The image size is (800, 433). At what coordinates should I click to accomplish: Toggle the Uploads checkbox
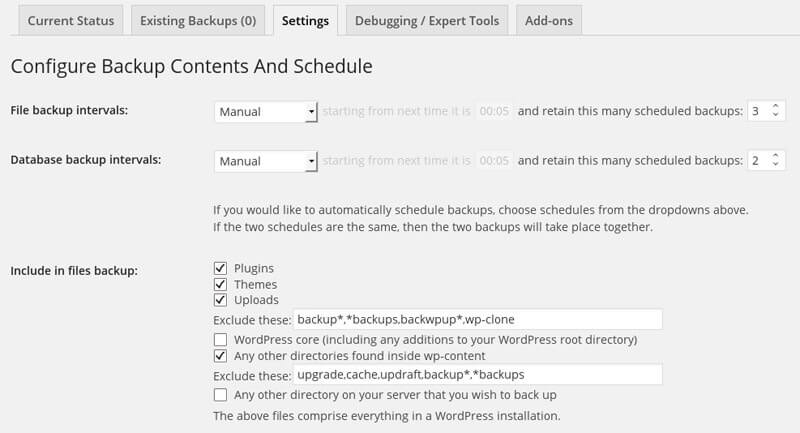(x=220, y=299)
